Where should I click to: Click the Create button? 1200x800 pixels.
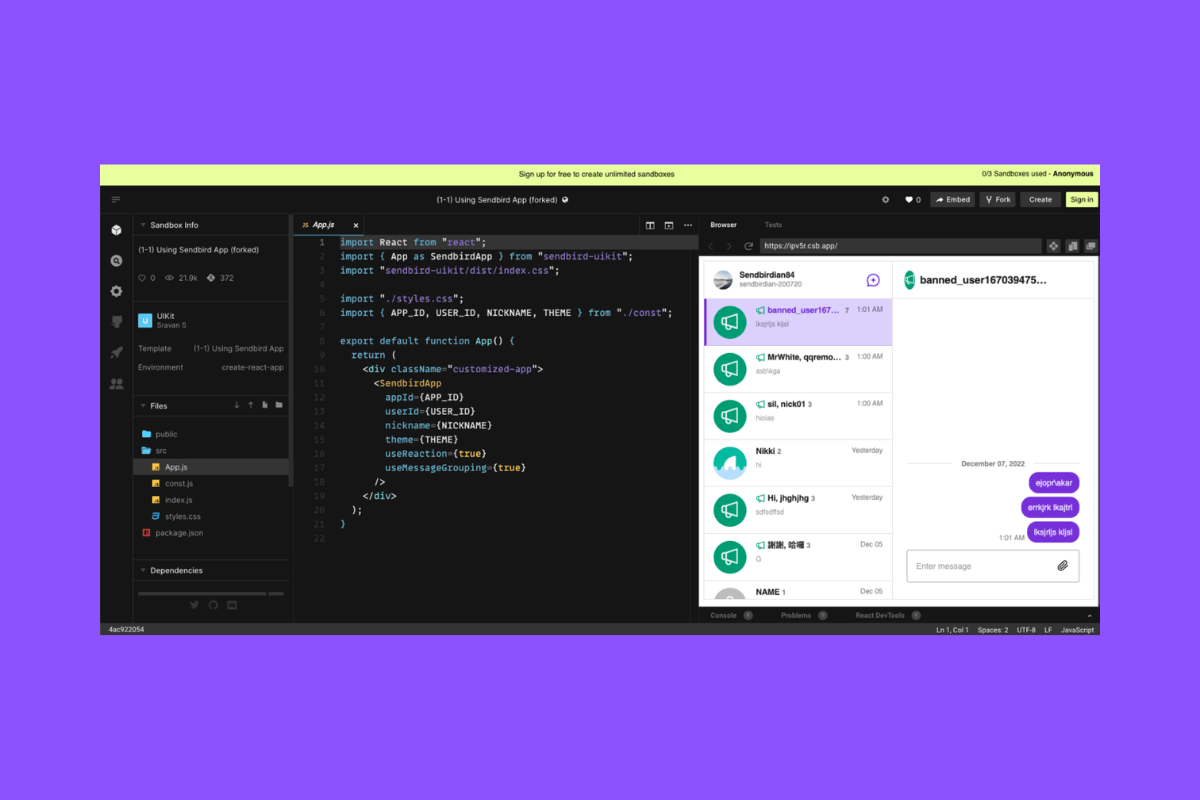(1040, 200)
